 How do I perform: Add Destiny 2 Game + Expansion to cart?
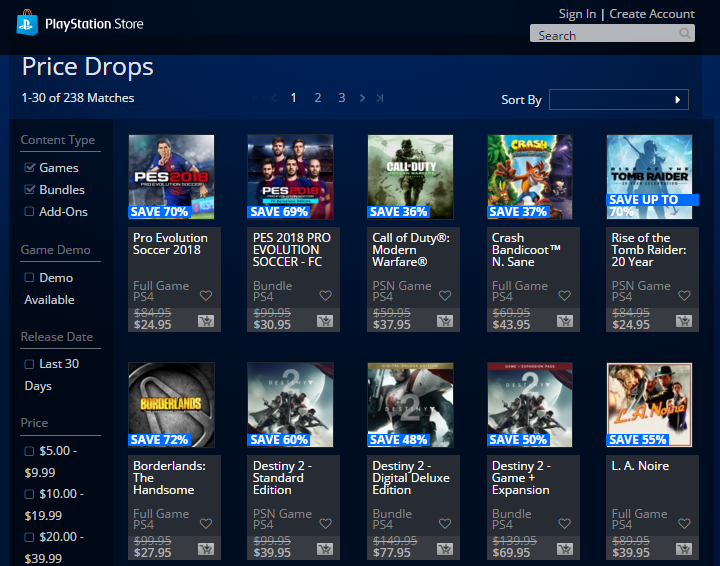565,549
